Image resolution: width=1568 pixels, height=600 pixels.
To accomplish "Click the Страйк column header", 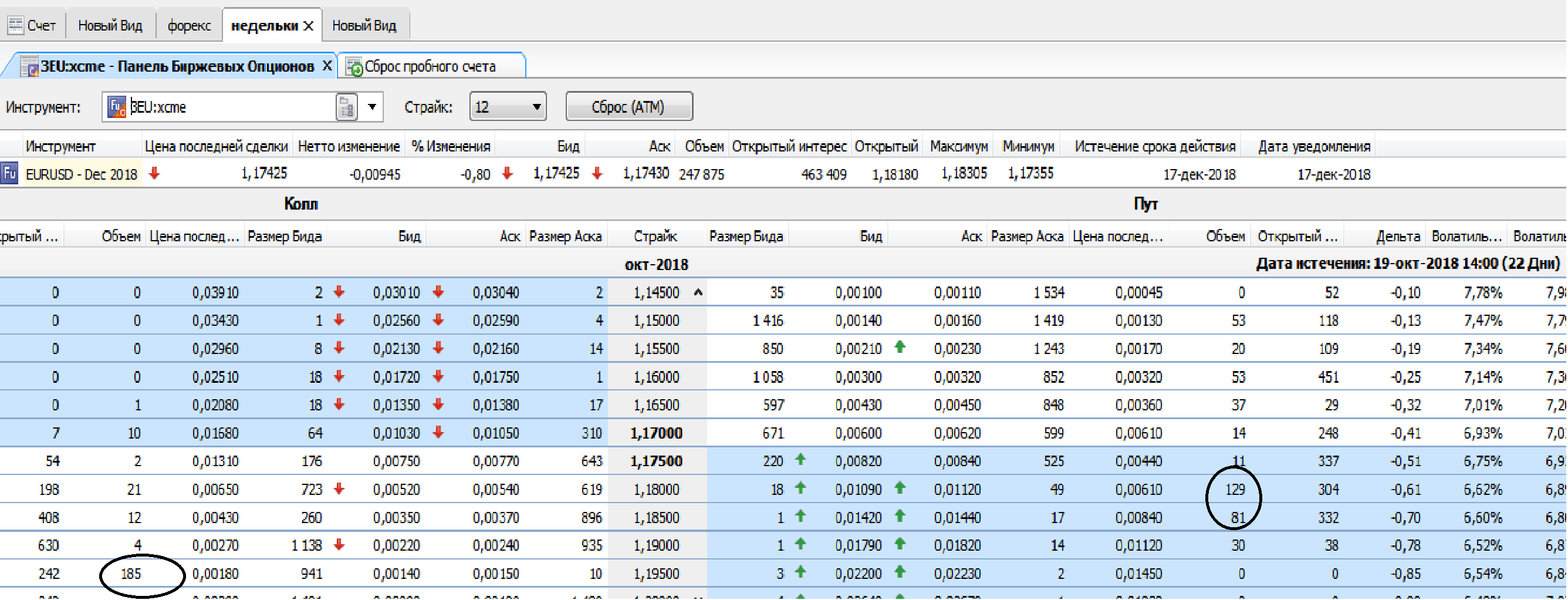I will coord(655,237).
